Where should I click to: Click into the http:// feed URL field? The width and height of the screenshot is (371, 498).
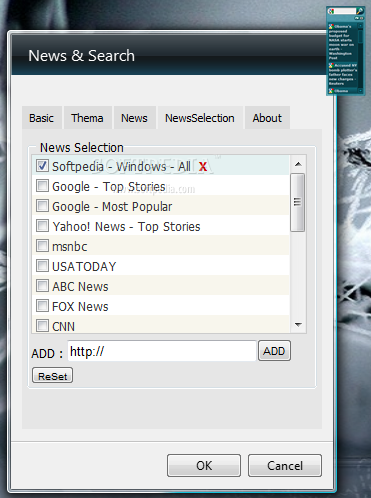click(x=162, y=351)
